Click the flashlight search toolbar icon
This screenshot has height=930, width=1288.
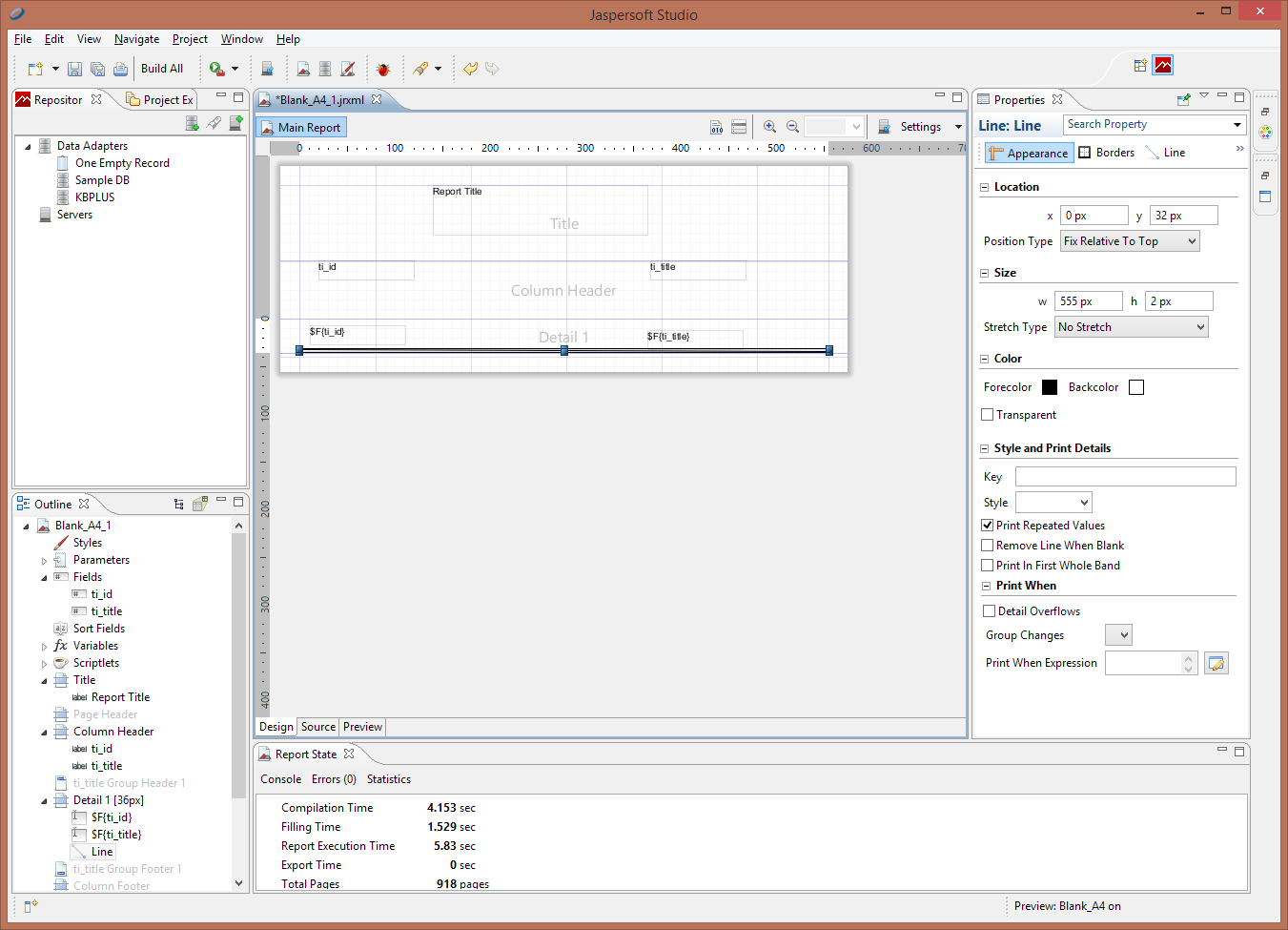click(420, 69)
